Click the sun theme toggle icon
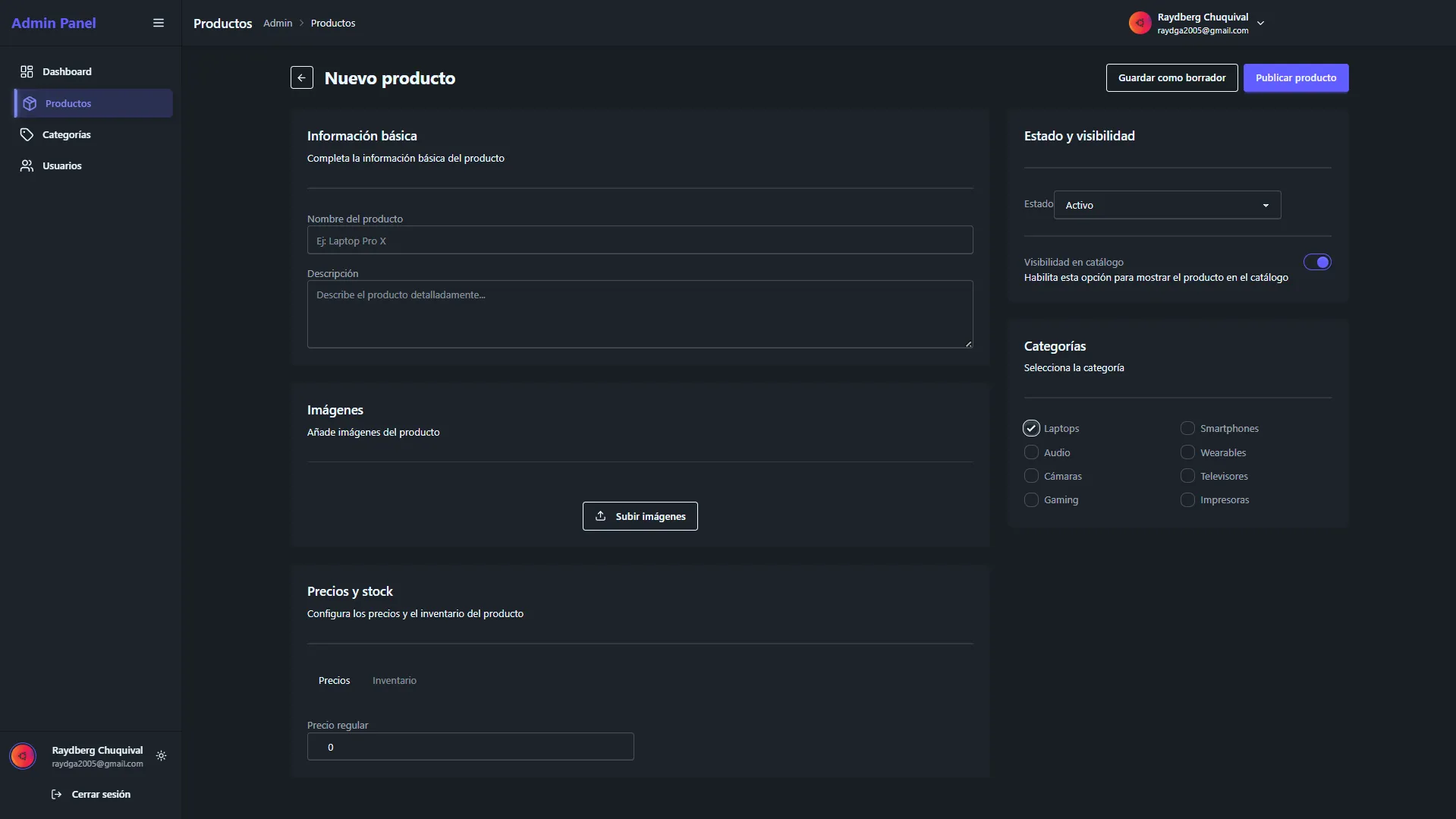1456x819 pixels. tap(161, 756)
